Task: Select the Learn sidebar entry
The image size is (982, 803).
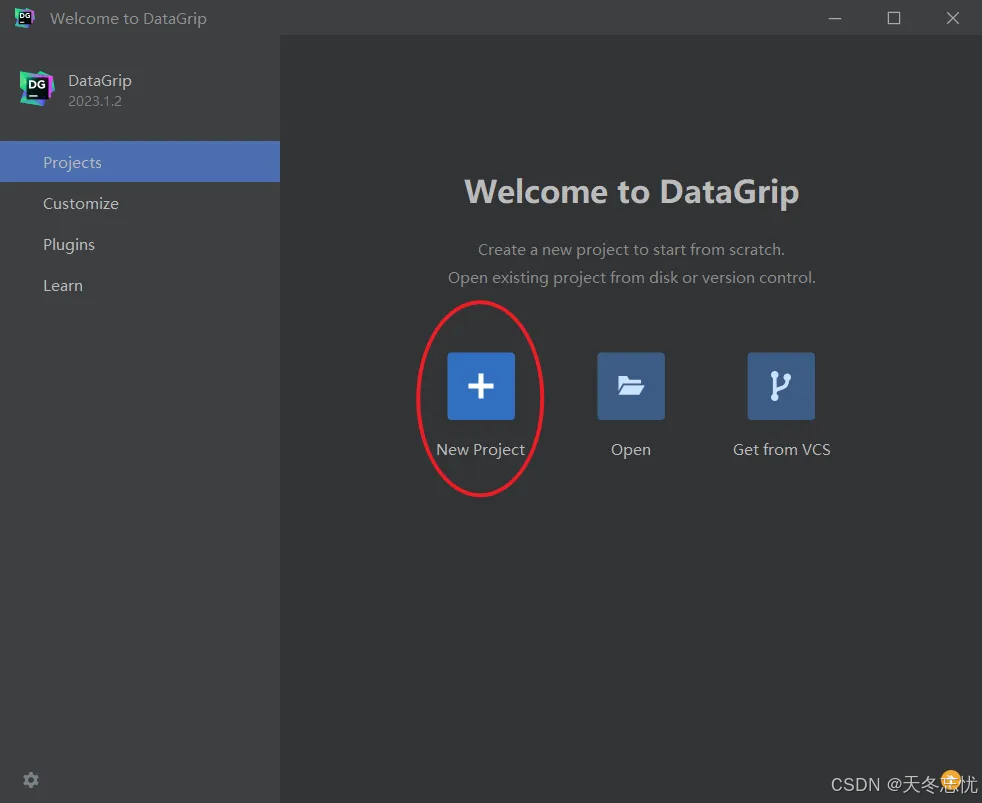Action: [x=63, y=285]
